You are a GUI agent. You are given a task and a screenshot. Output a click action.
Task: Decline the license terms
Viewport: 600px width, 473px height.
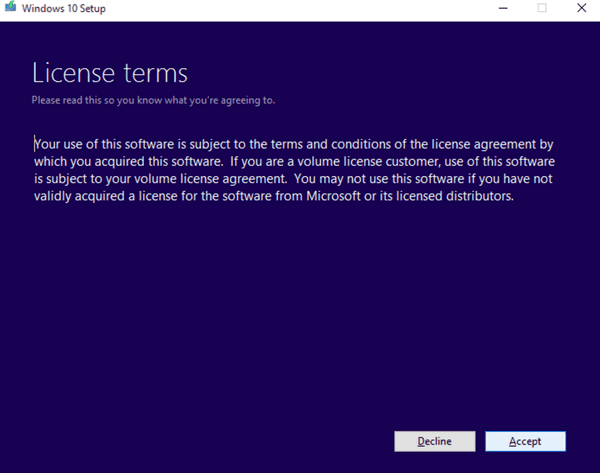click(435, 441)
